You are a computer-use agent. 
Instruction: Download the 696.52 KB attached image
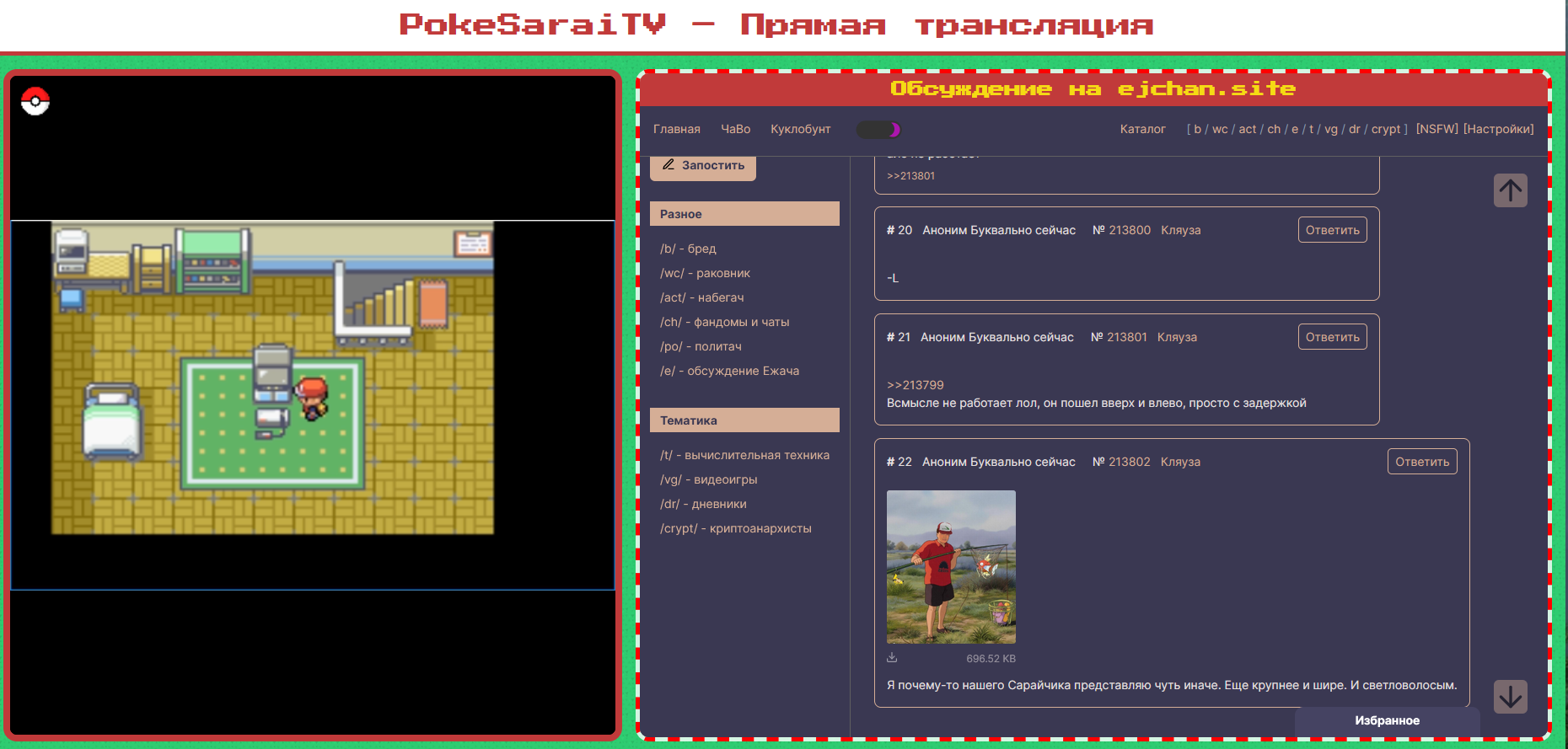coord(892,658)
